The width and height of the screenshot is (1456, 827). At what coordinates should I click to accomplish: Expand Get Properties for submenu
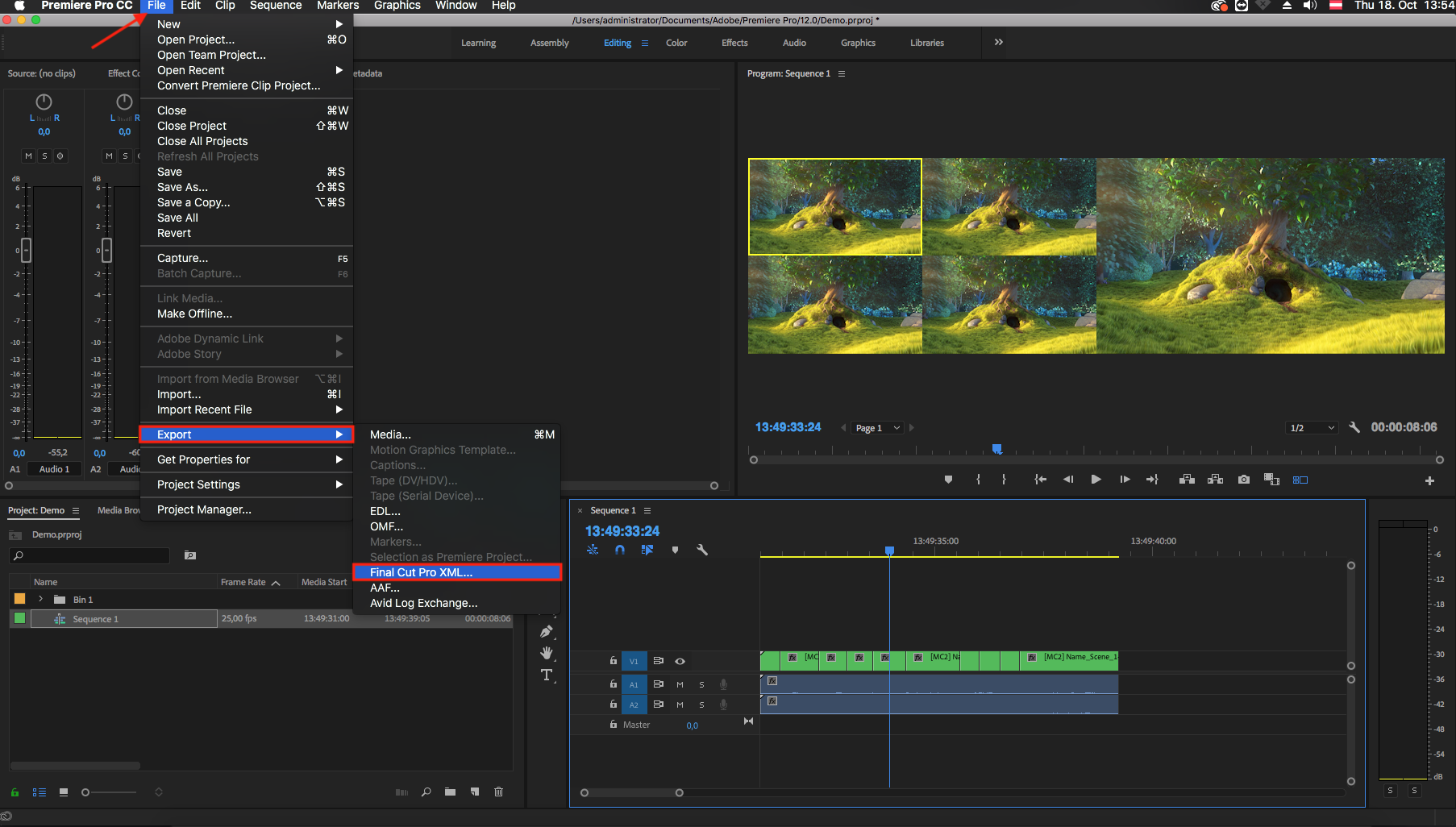(247, 459)
